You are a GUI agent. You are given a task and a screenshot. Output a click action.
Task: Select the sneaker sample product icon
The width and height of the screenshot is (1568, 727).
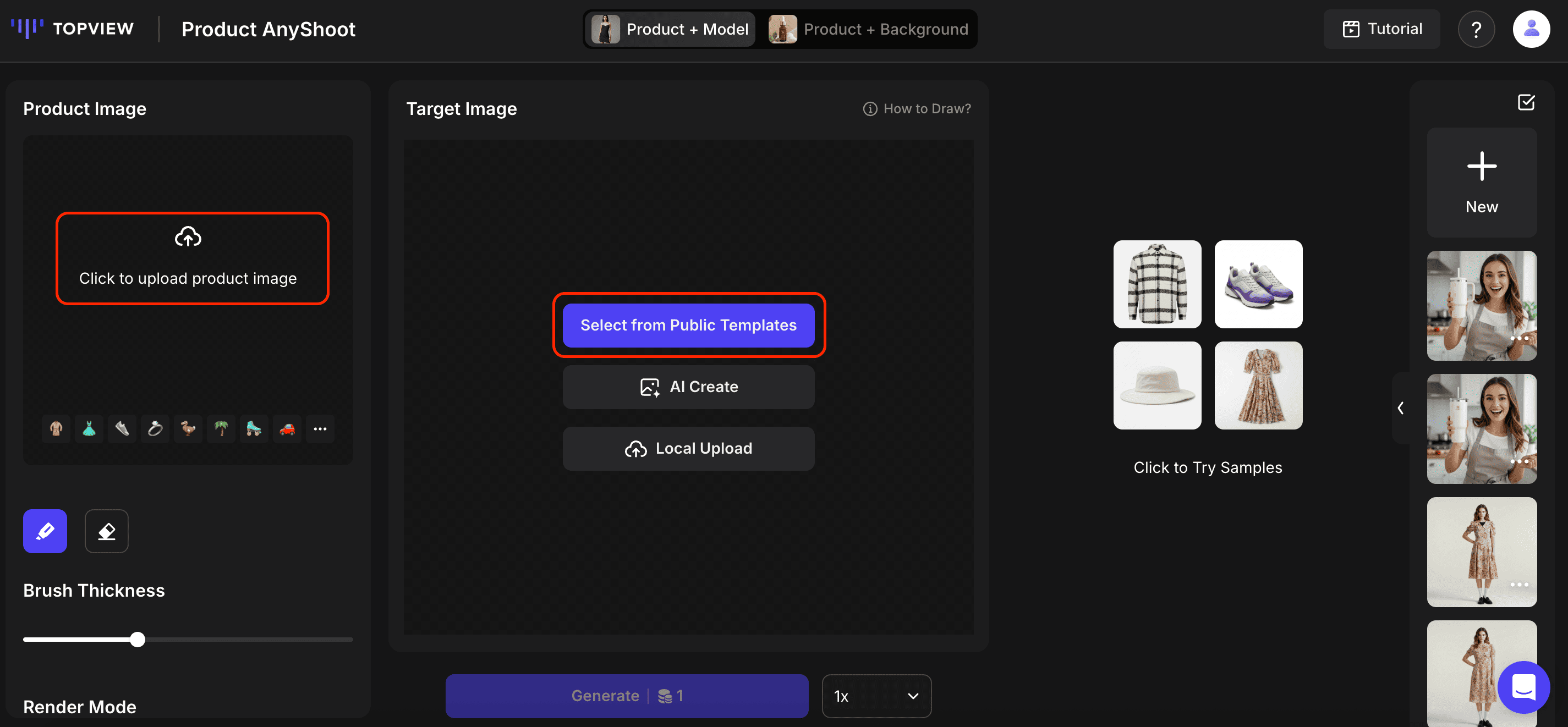[x=122, y=428]
